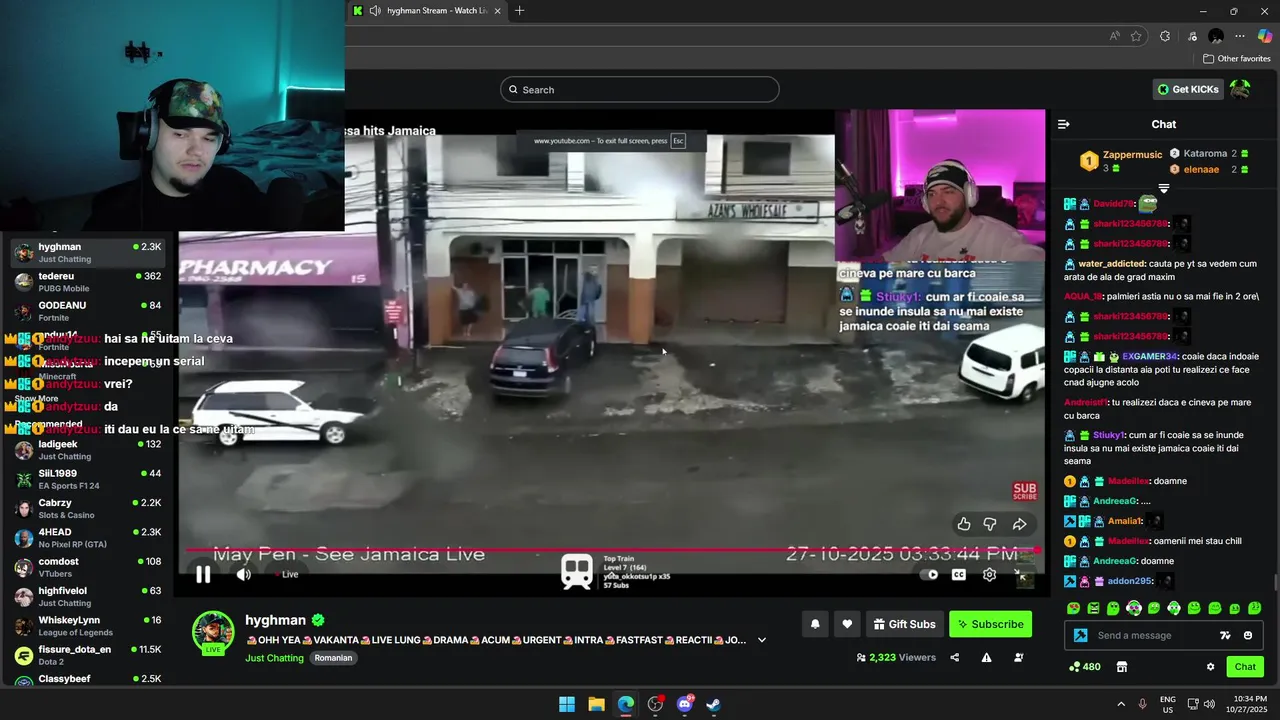Image resolution: width=1280 pixels, height=720 pixels.
Task: Open the Other favorites folder
Action: click(1236, 59)
